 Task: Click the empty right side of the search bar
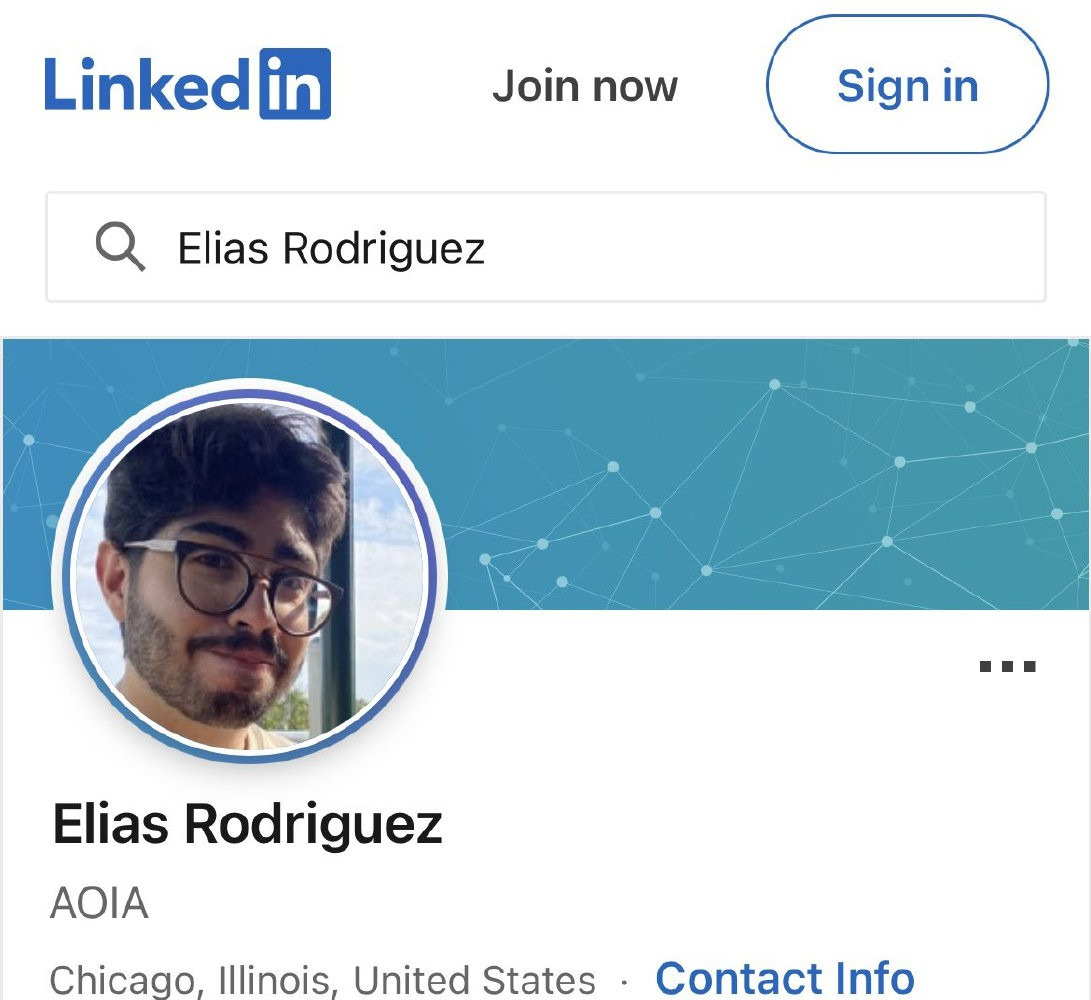(x=765, y=247)
